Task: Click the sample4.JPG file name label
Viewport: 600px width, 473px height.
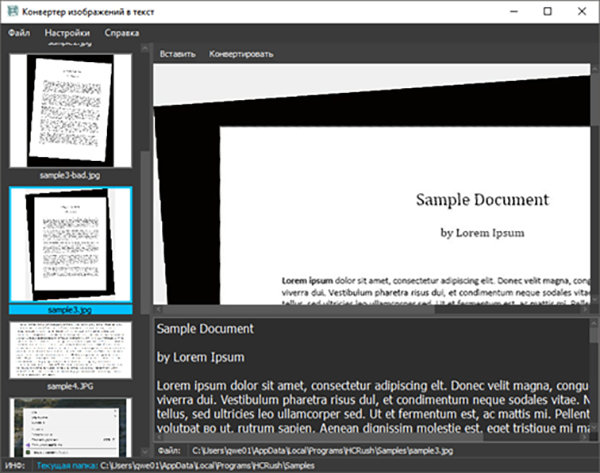Action: click(70, 386)
